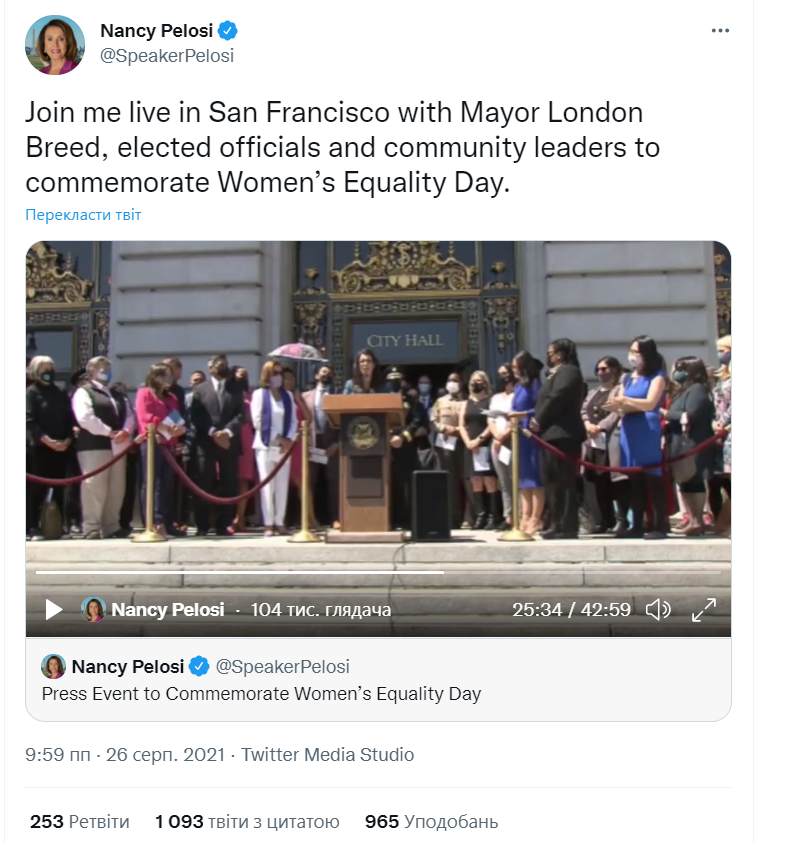Open the 1 093 твіти з цитатою list
The width and height of the screenshot is (791, 842).
[247, 822]
